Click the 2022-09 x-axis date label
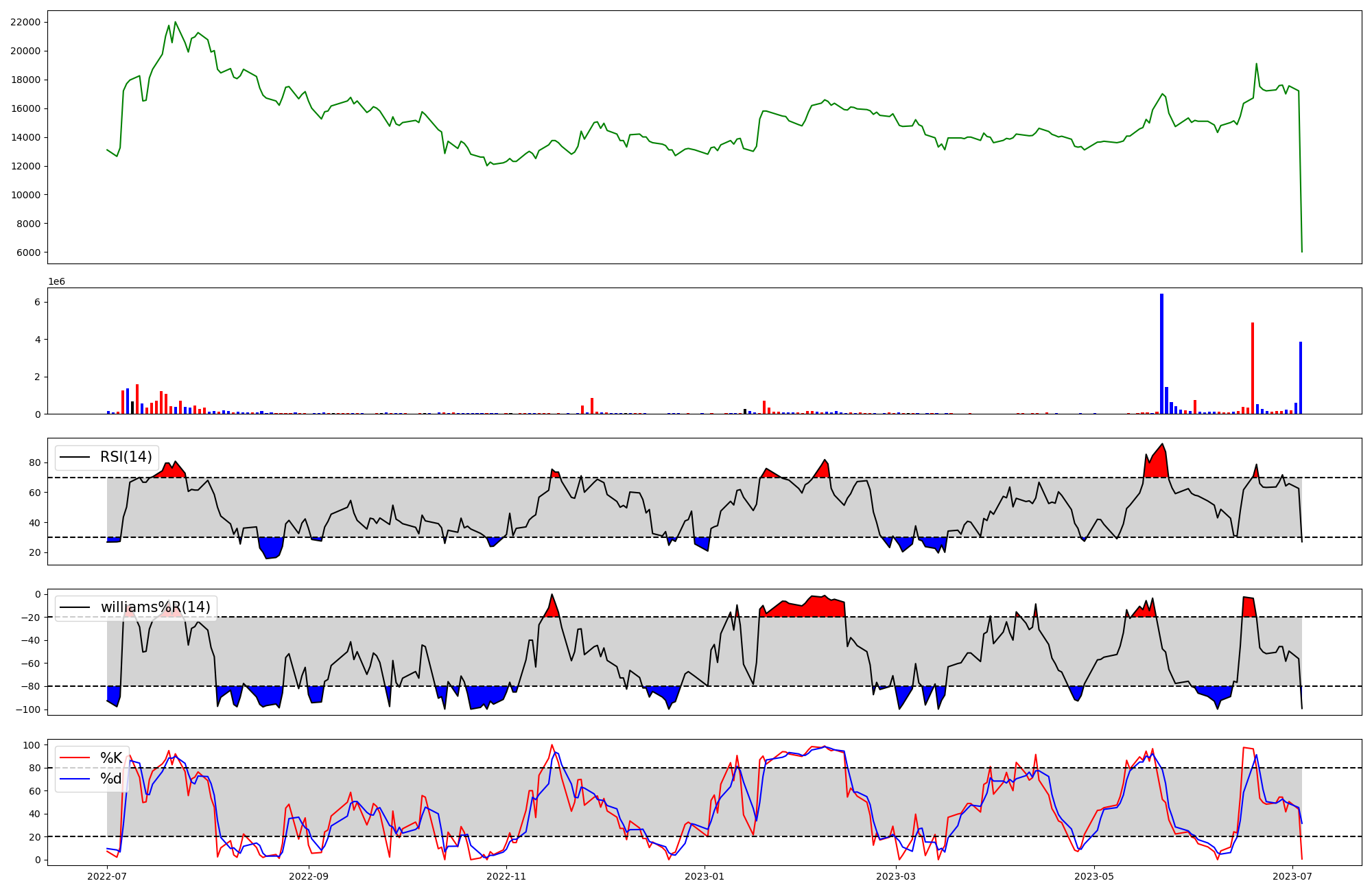The image size is (1372, 892). click(309, 876)
